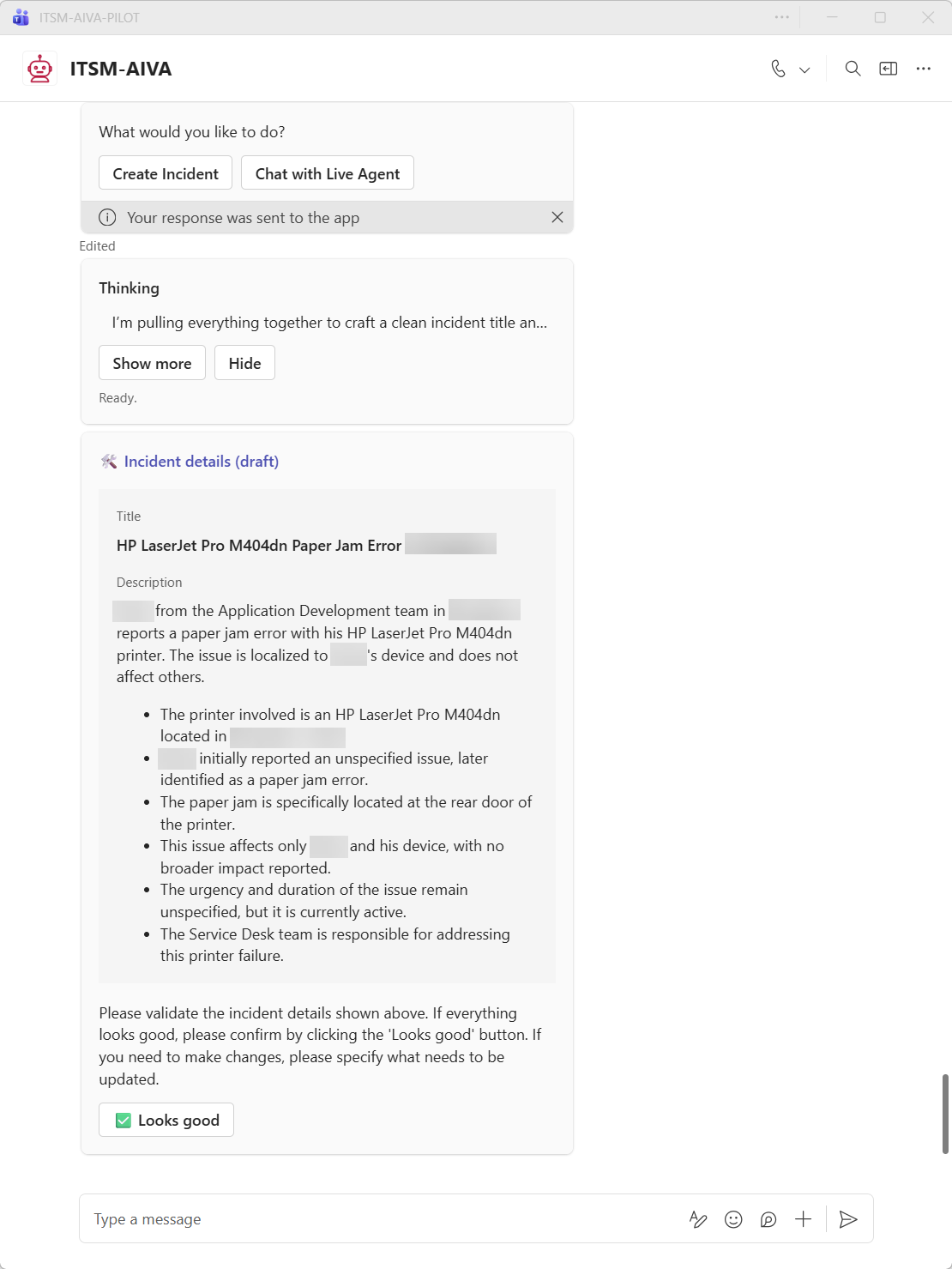The width and height of the screenshot is (952, 1269).
Task: Open the Incident details (draft) link
Action: (x=201, y=462)
